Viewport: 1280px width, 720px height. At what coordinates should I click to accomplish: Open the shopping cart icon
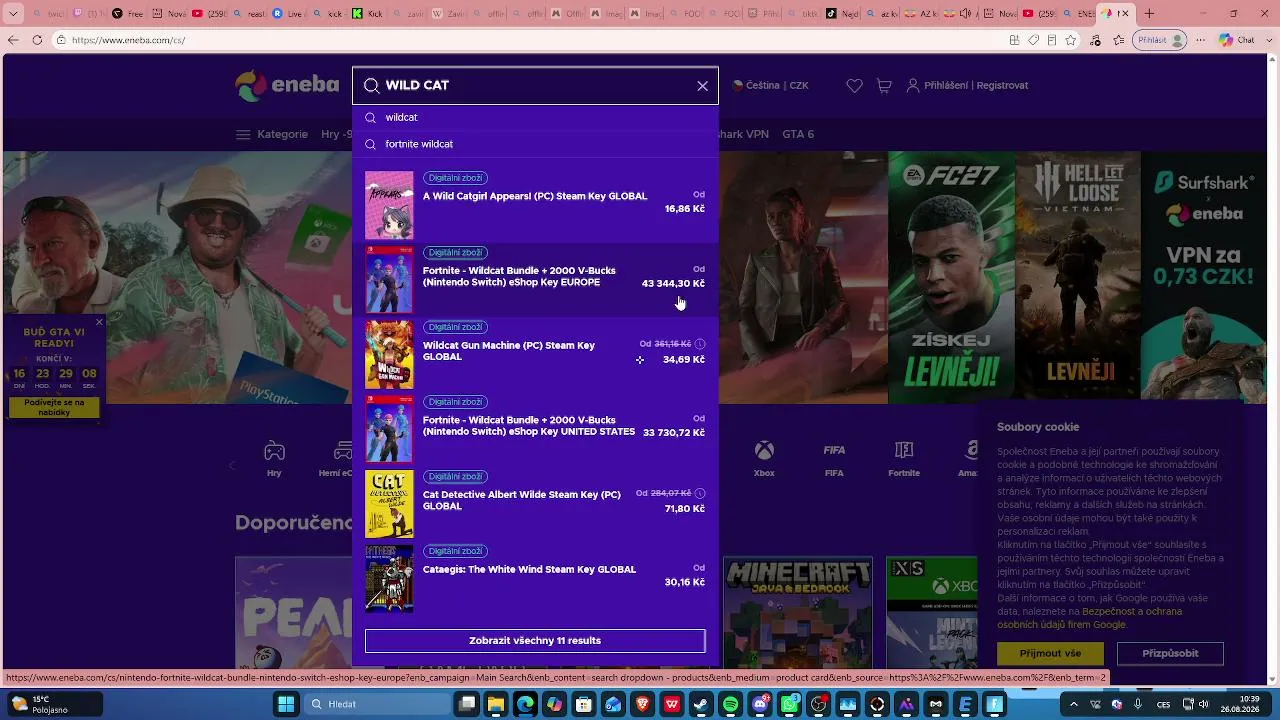coord(884,86)
